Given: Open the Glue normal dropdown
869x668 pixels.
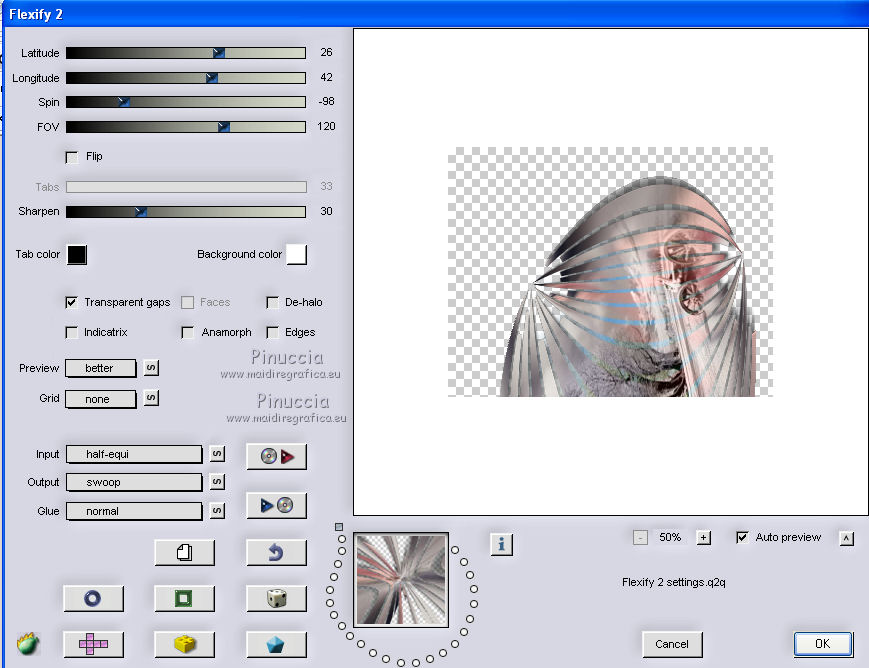Looking at the screenshot, I should (134, 511).
